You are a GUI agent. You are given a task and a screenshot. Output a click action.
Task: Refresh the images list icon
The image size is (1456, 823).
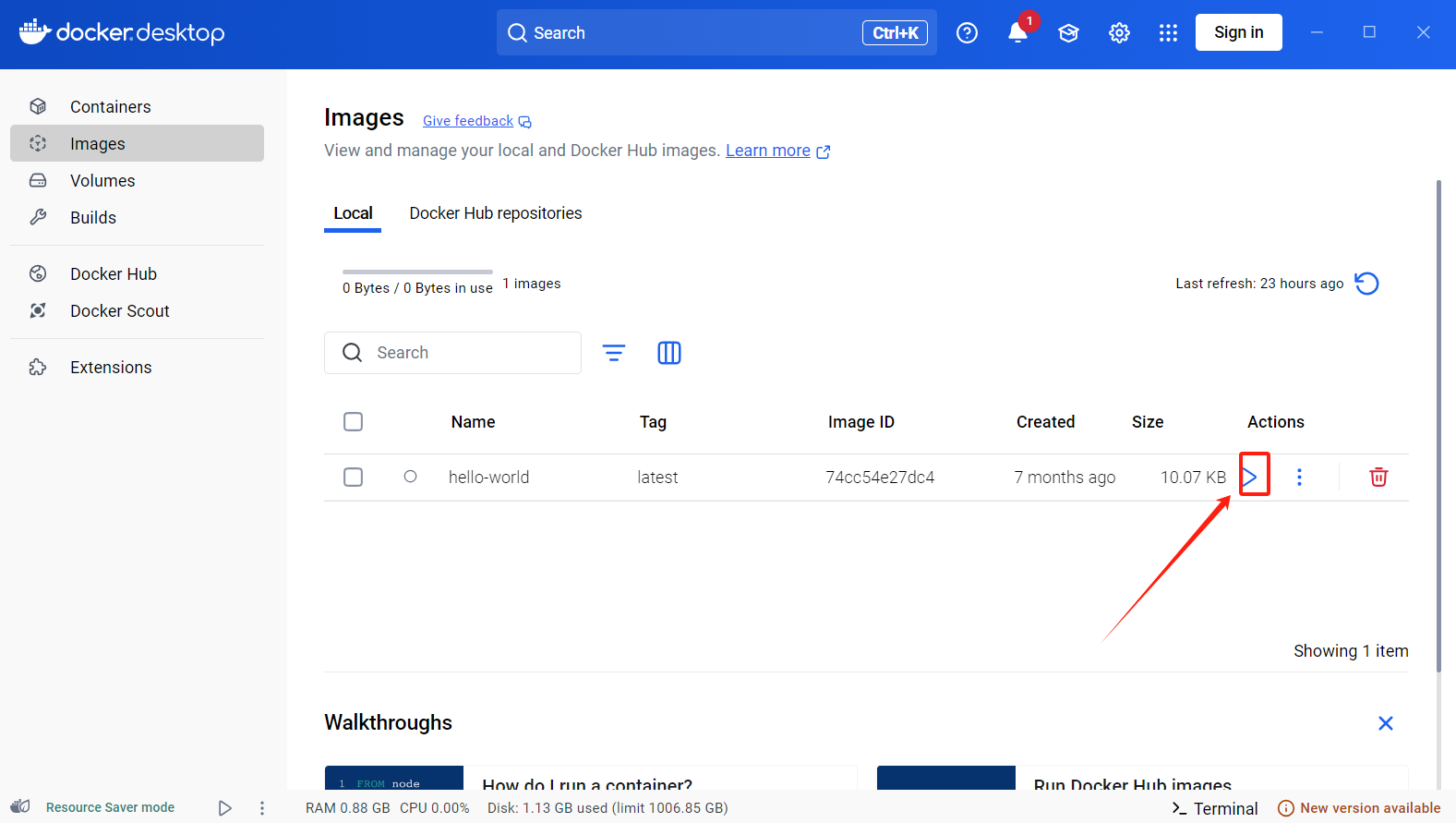1366,284
